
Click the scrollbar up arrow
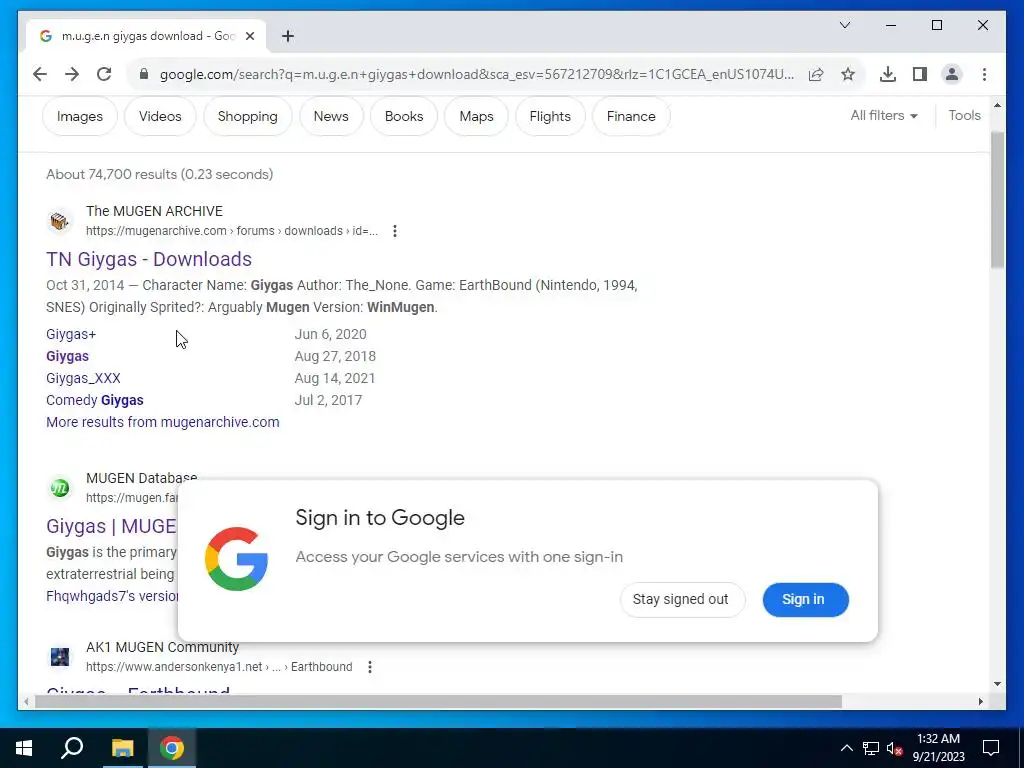coord(997,104)
